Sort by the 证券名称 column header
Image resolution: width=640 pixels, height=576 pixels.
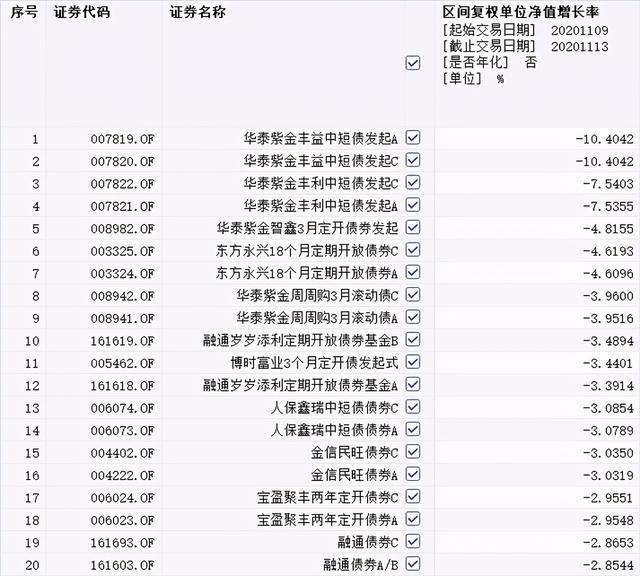coord(198,13)
